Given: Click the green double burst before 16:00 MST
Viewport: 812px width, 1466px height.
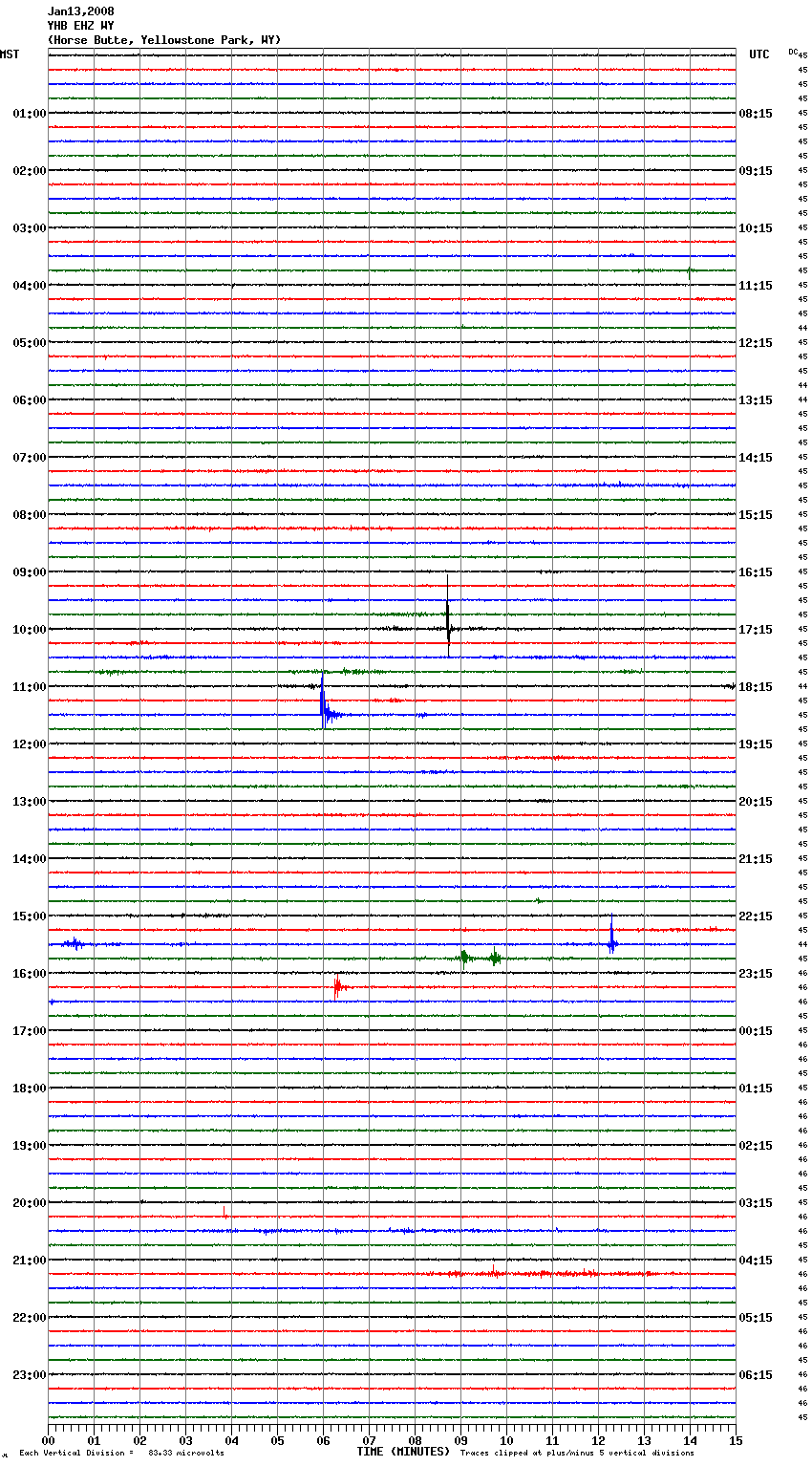Looking at the screenshot, I should coord(480,958).
